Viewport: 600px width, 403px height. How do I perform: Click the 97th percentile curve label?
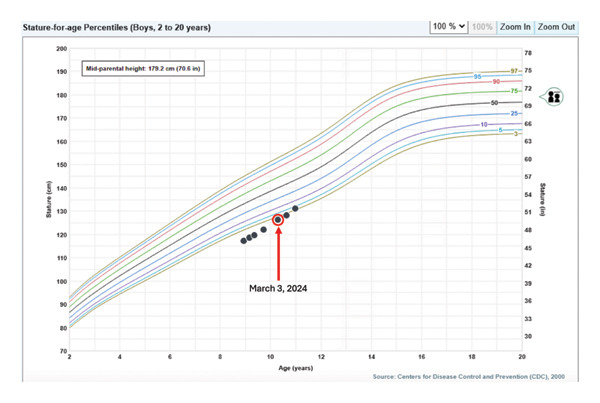pyautogui.click(x=514, y=71)
